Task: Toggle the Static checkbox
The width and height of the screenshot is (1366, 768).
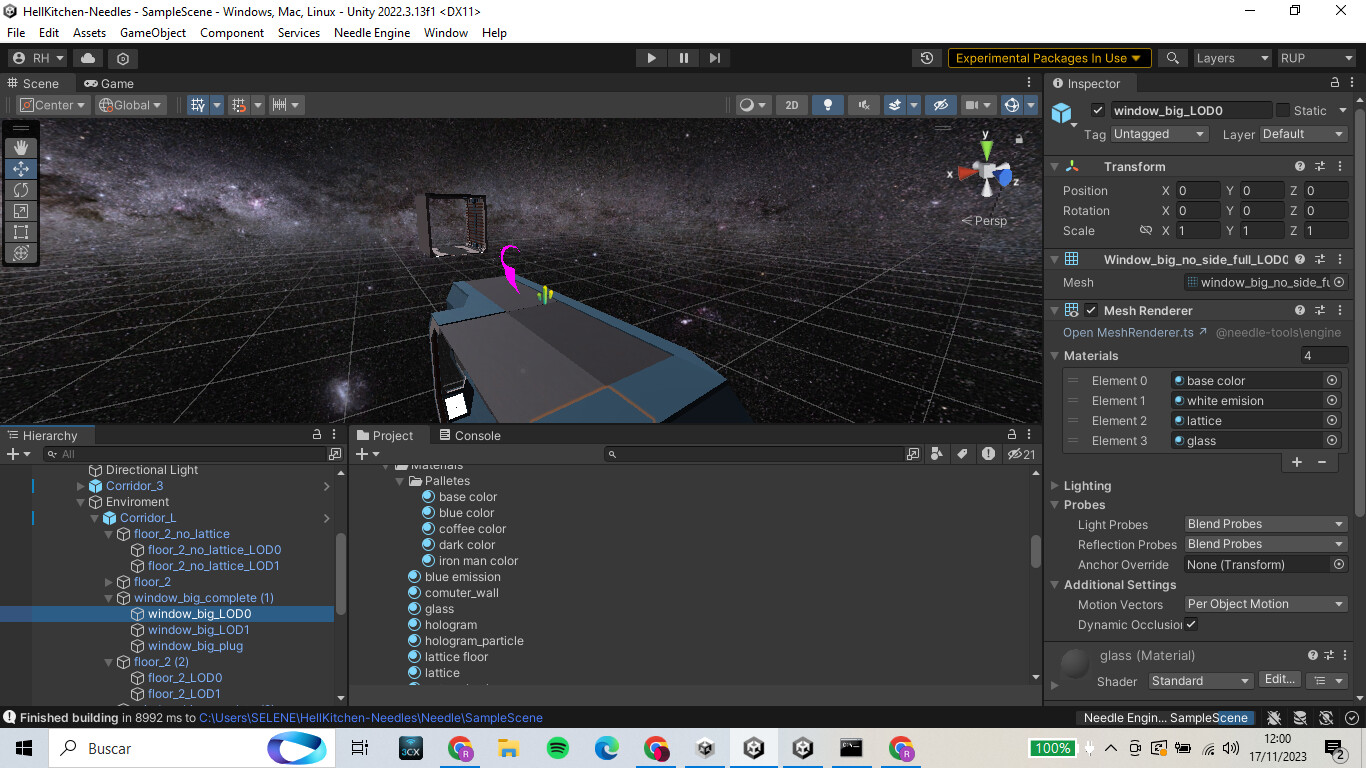Action: (1283, 111)
